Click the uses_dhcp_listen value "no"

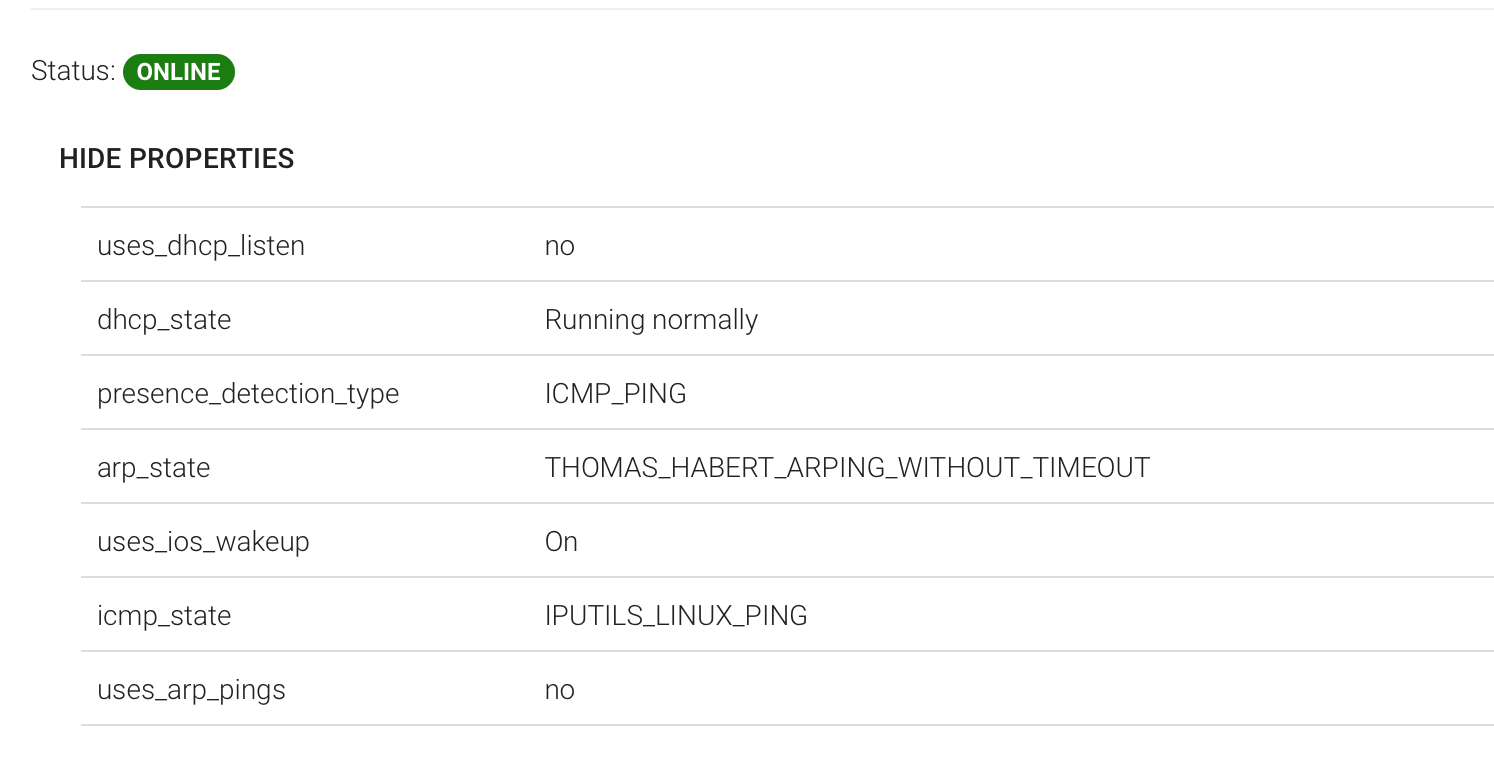point(560,246)
